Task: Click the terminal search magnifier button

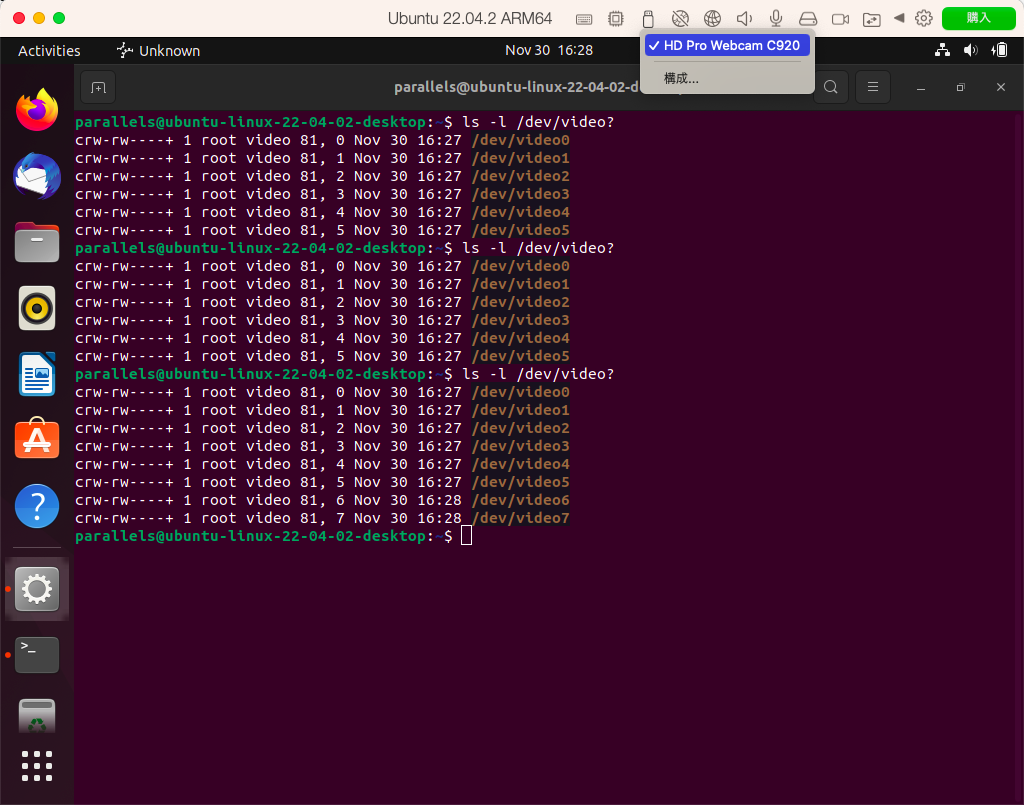Action: [831, 87]
